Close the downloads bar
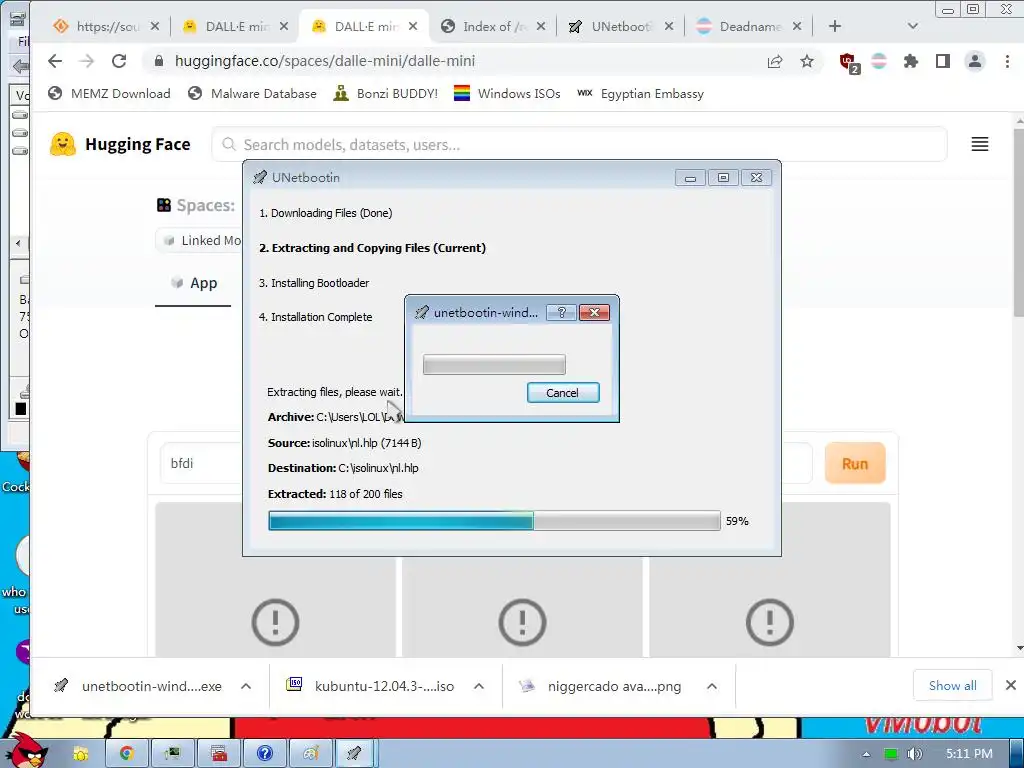Screen dimensions: 1024x768 (1010, 685)
